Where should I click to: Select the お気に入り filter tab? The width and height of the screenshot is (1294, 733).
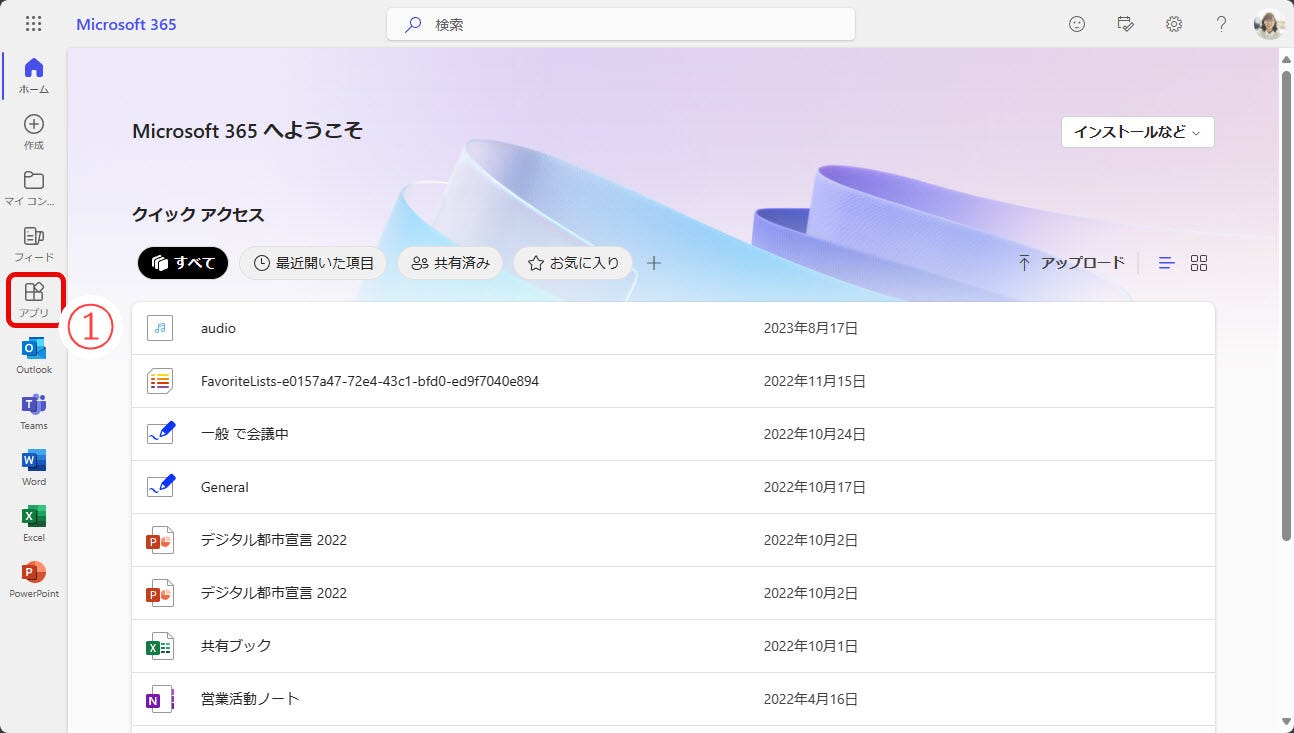(x=573, y=263)
